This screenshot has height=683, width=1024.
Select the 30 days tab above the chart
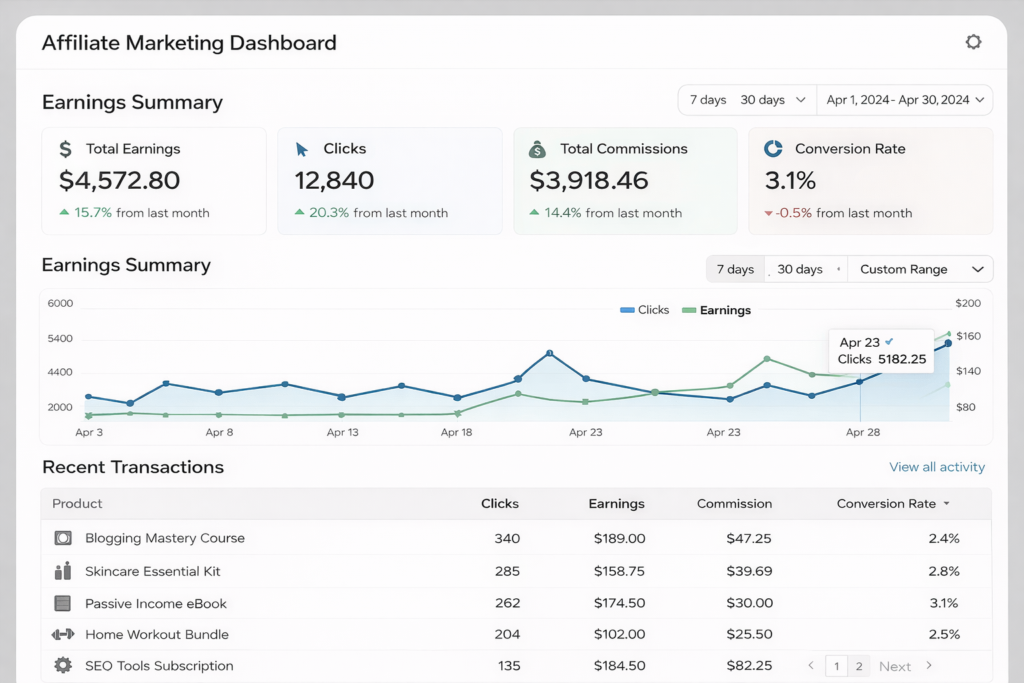click(798, 269)
